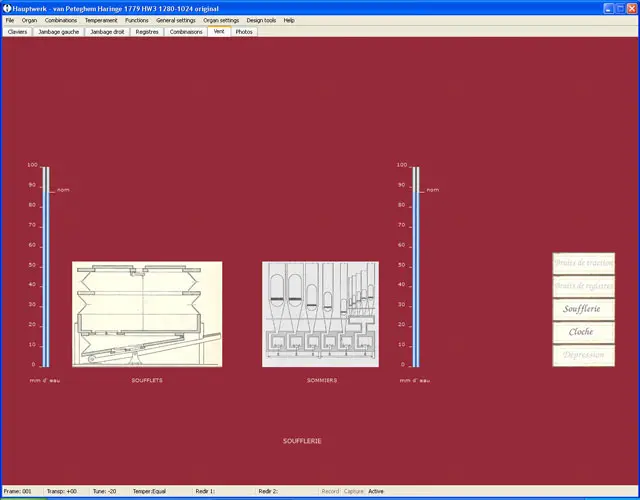This screenshot has height=500, width=640.
Task: Go to the Photos tab
Action: pos(244,31)
